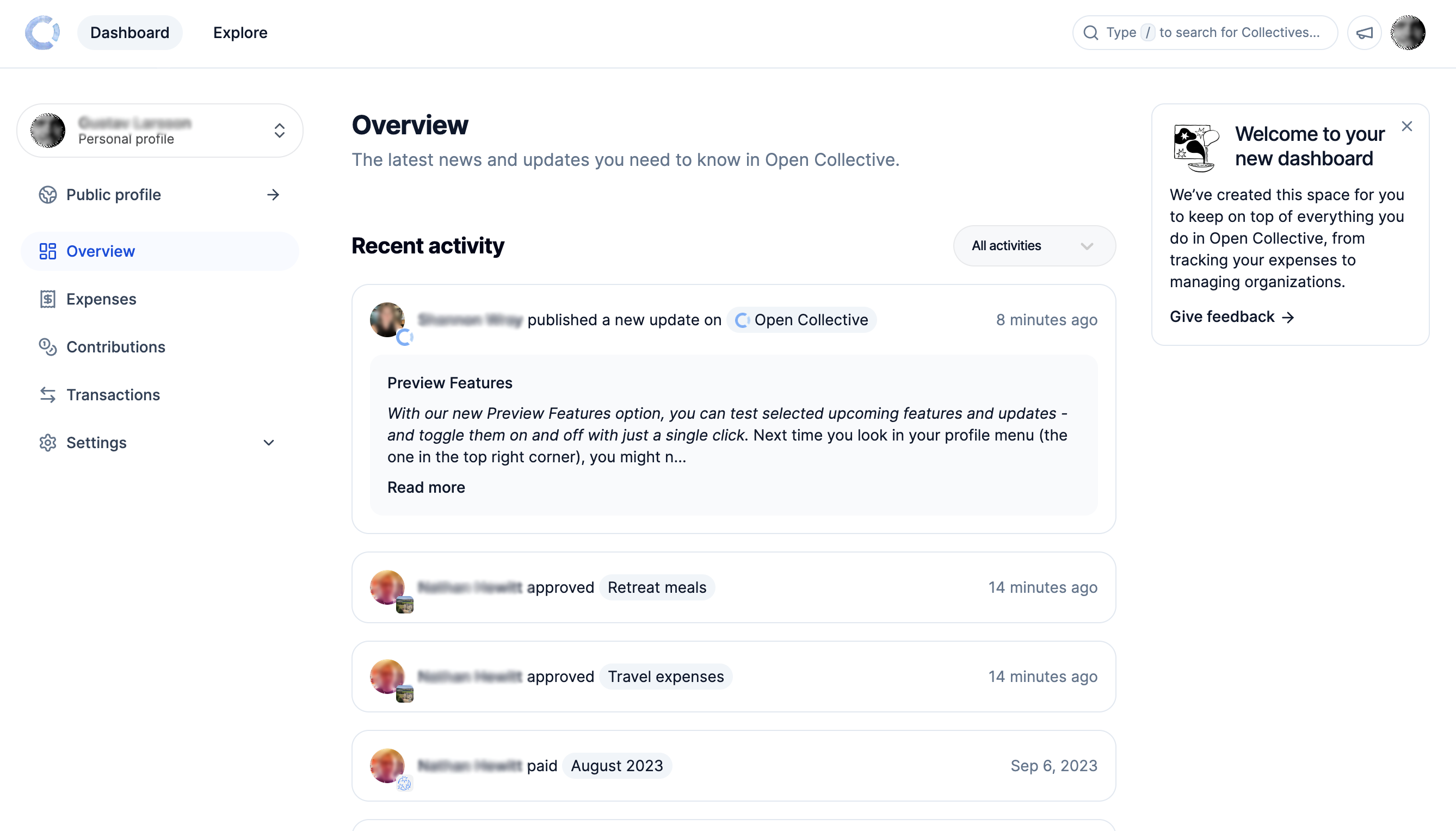Select the Dashboard tab
The width and height of the screenshot is (1456, 831).
point(129,33)
